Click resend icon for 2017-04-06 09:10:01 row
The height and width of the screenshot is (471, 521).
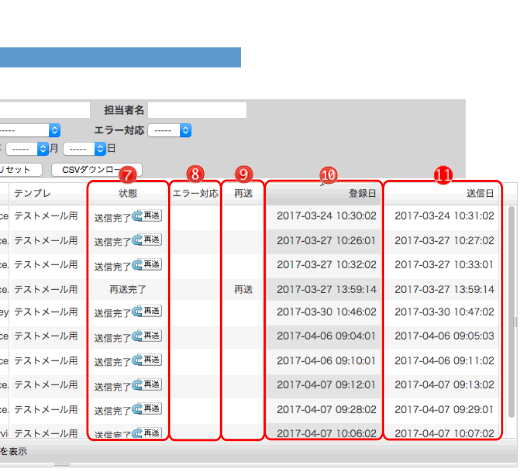point(147,360)
